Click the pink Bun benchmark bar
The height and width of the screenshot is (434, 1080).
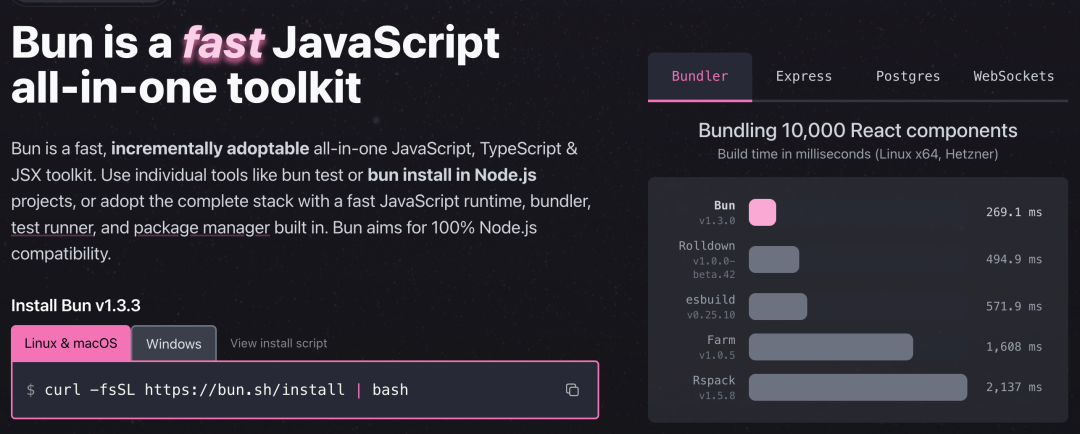click(762, 212)
